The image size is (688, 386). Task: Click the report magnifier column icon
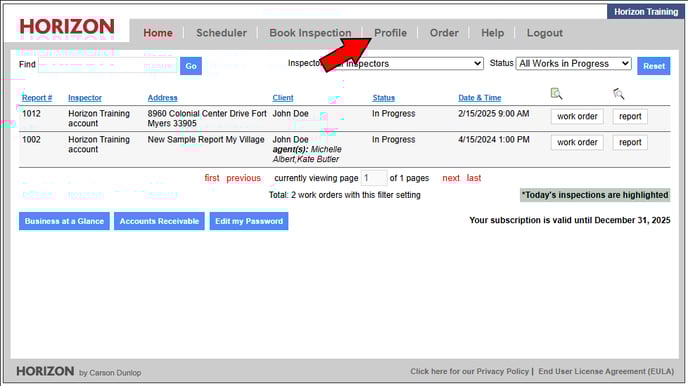(619, 93)
